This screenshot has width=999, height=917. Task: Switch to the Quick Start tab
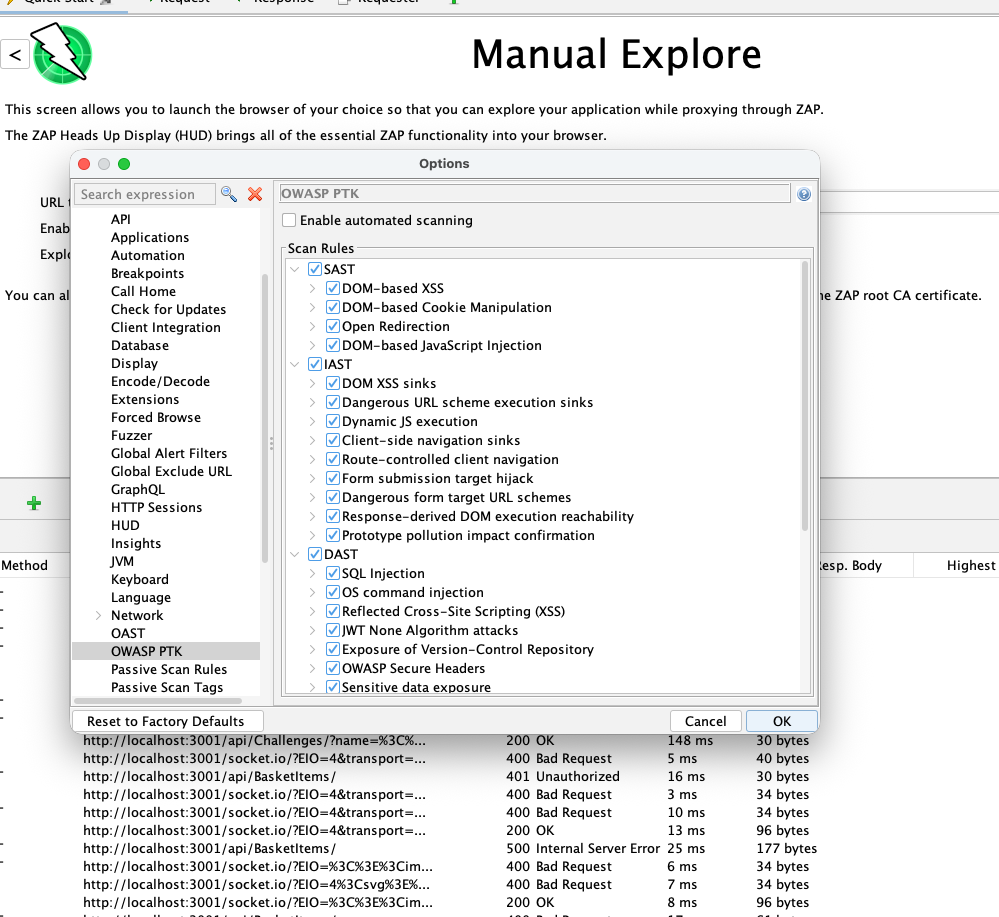tap(60, 3)
